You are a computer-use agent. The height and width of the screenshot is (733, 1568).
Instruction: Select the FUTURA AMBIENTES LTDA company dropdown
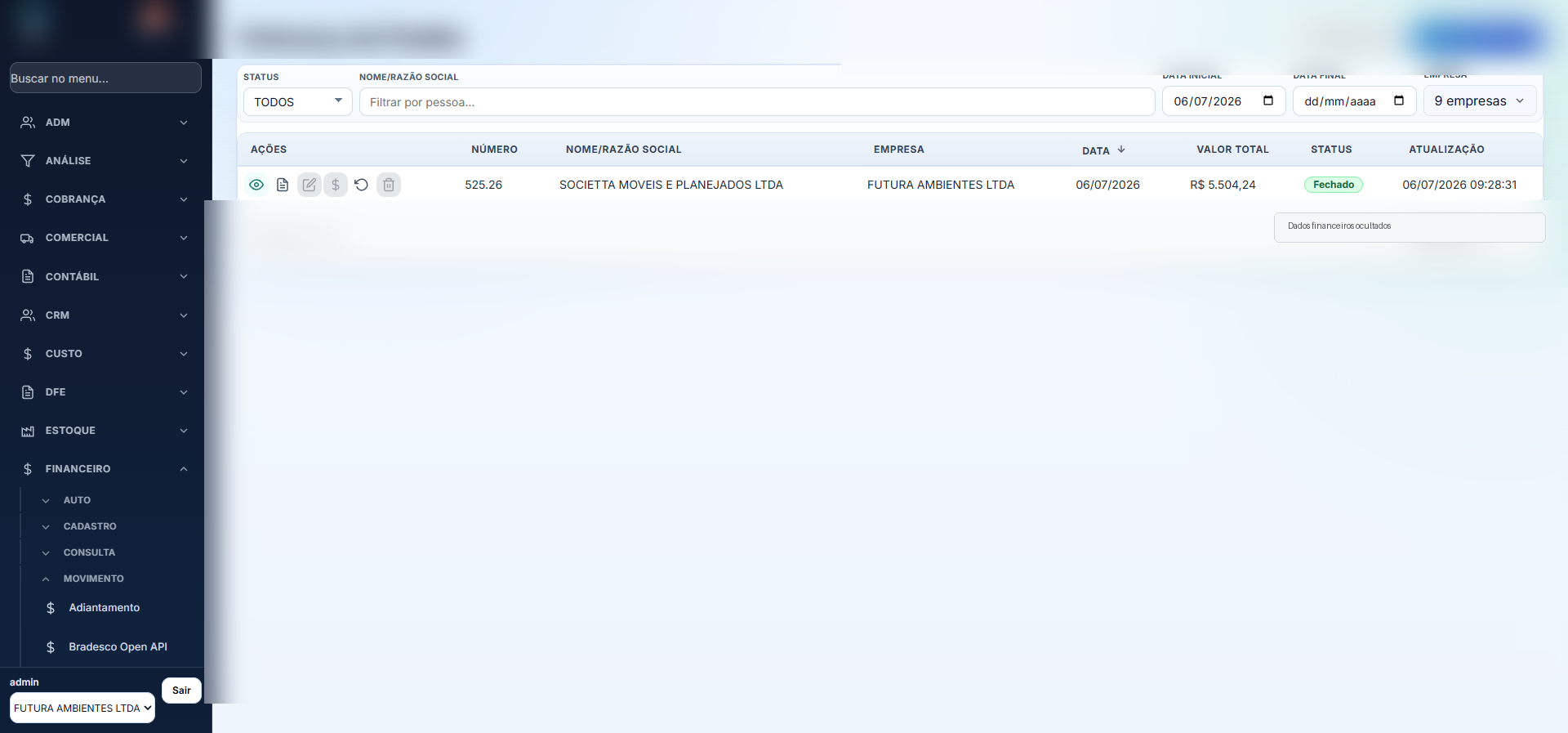click(82, 708)
